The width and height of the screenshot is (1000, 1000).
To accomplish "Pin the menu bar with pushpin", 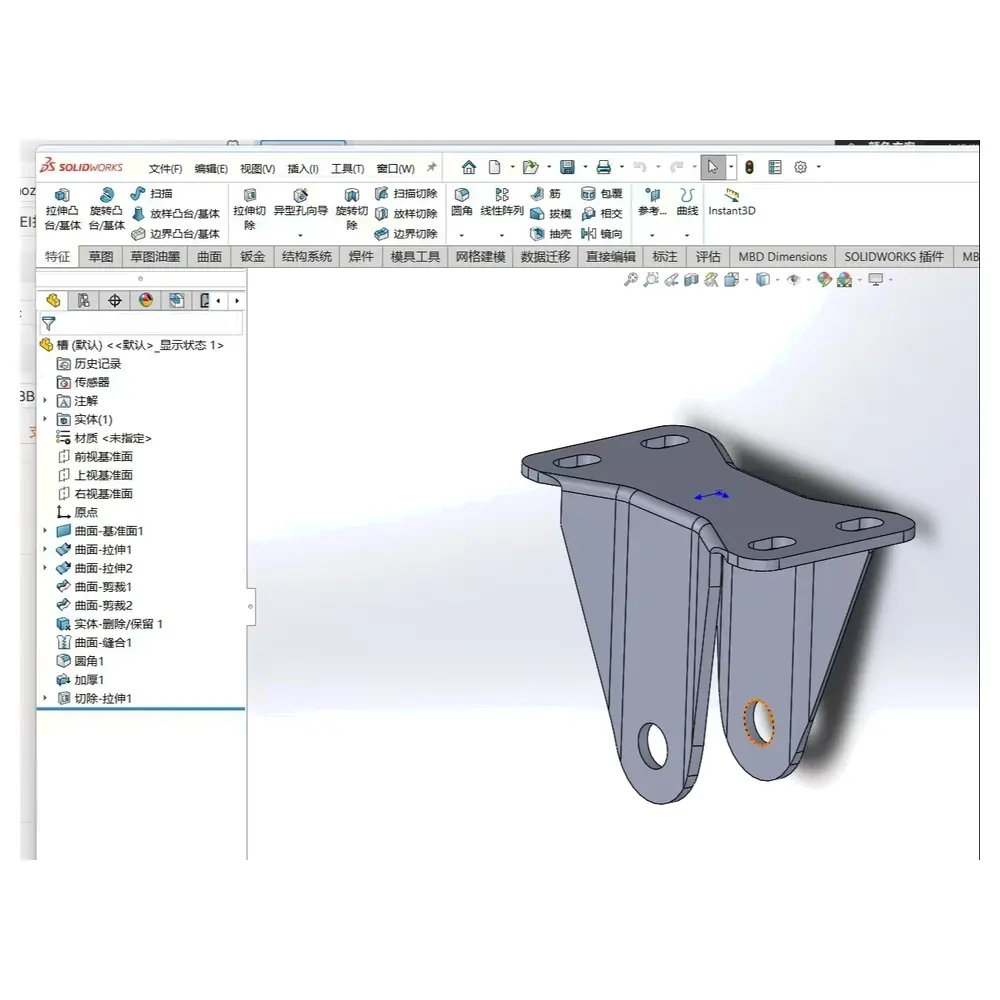I will (x=432, y=167).
